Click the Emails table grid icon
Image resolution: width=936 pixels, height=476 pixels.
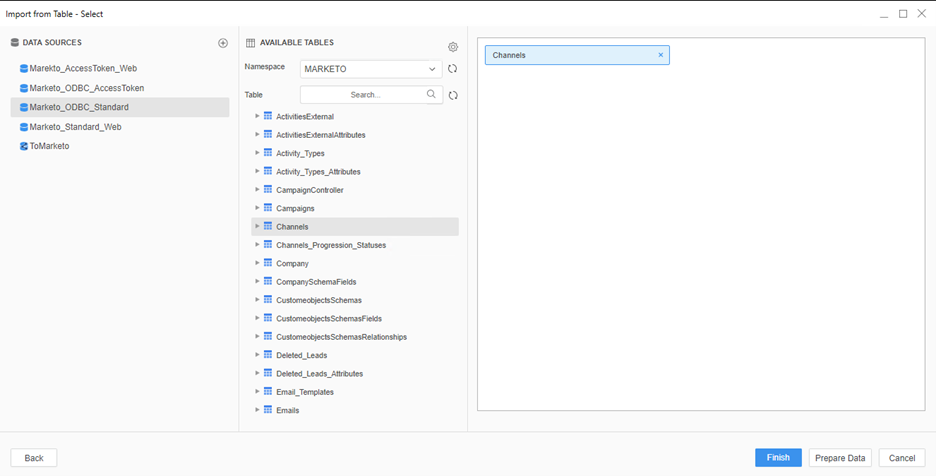(x=268, y=410)
